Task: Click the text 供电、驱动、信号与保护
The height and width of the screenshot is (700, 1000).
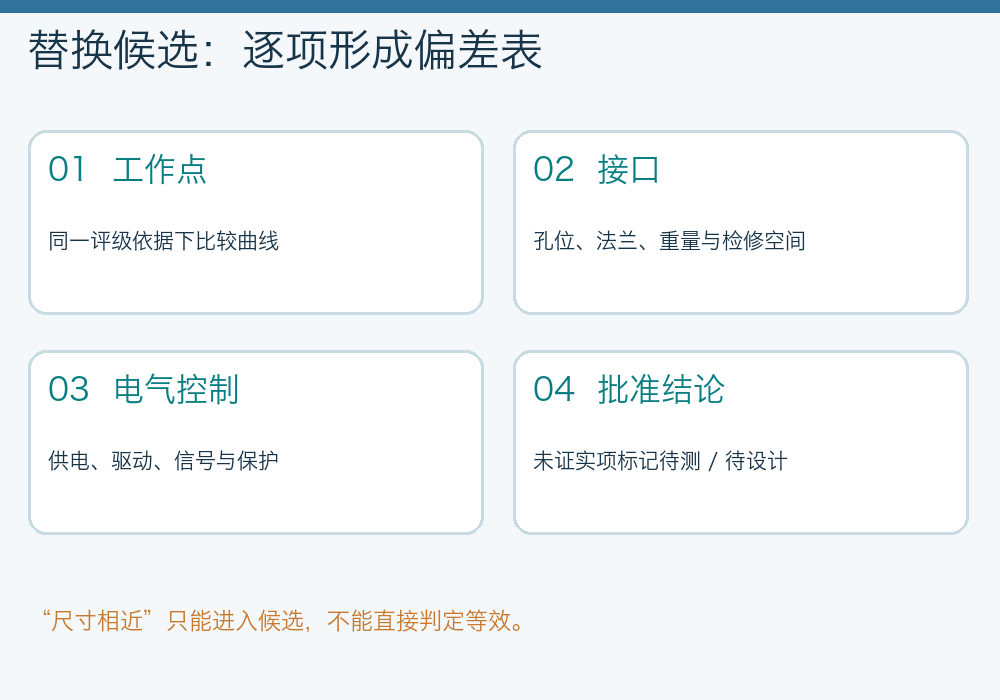Action: (164, 460)
